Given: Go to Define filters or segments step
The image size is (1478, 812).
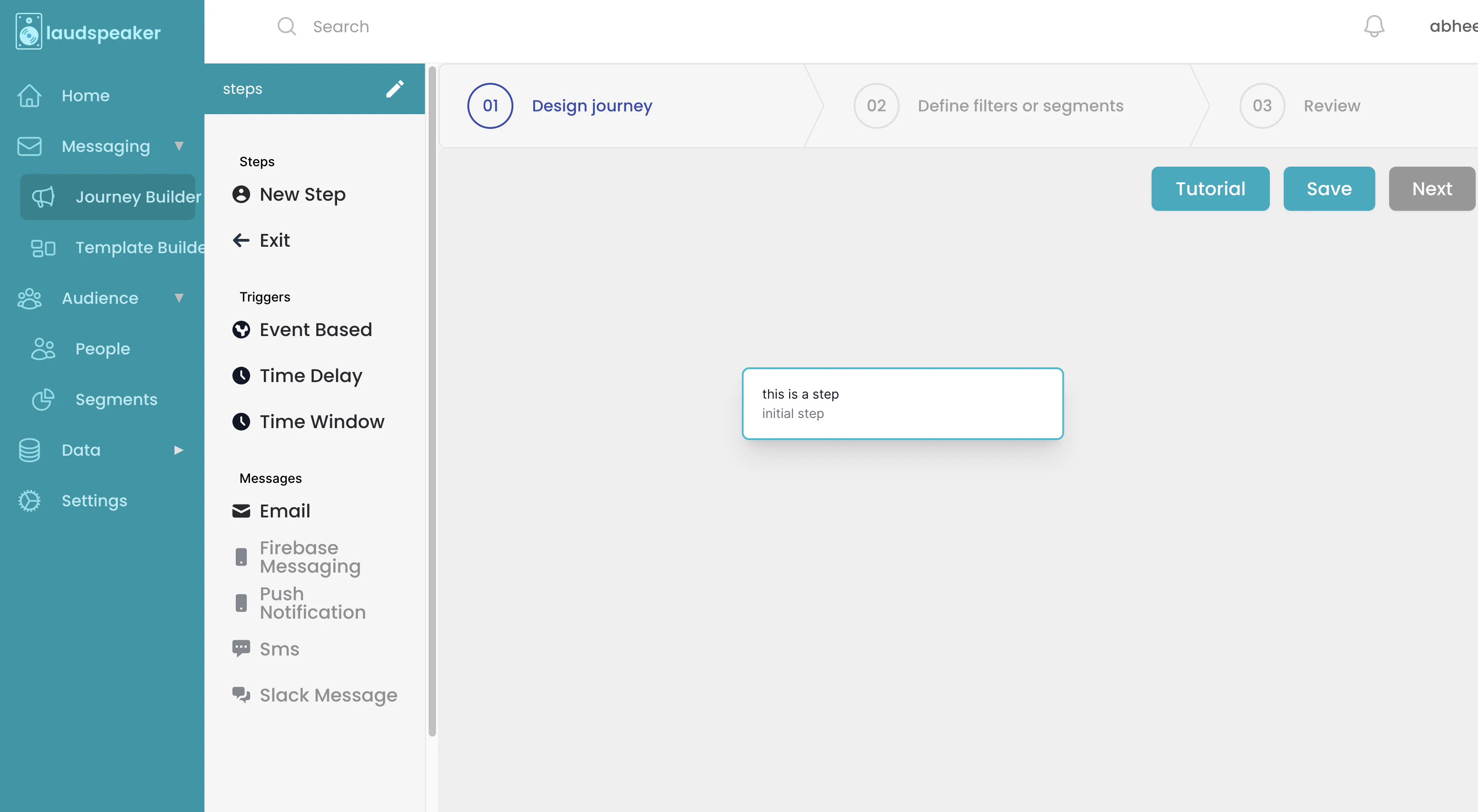Looking at the screenshot, I should click(x=1019, y=106).
